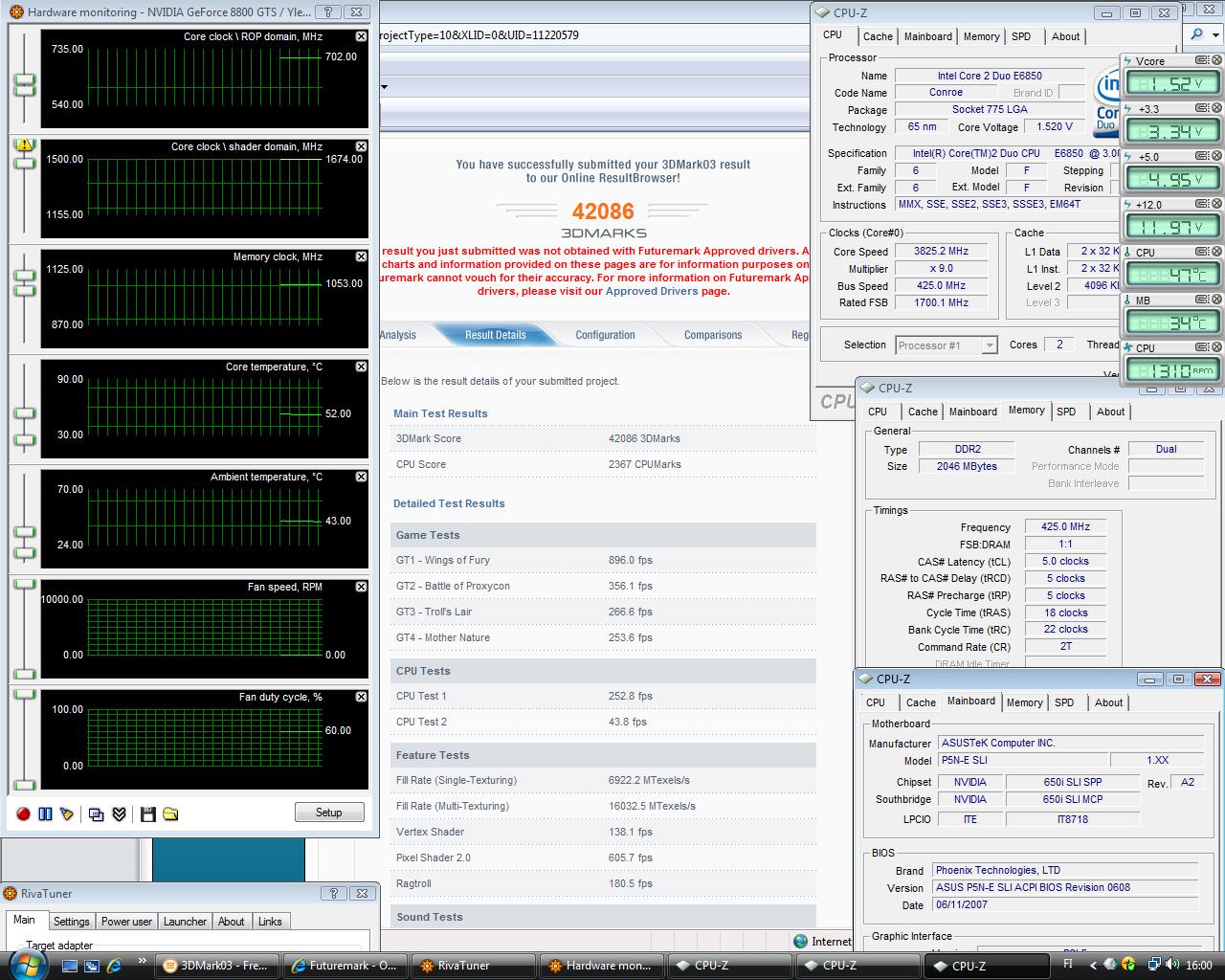
Task: Open RivaTuner Launcher tab
Action: coord(185,922)
